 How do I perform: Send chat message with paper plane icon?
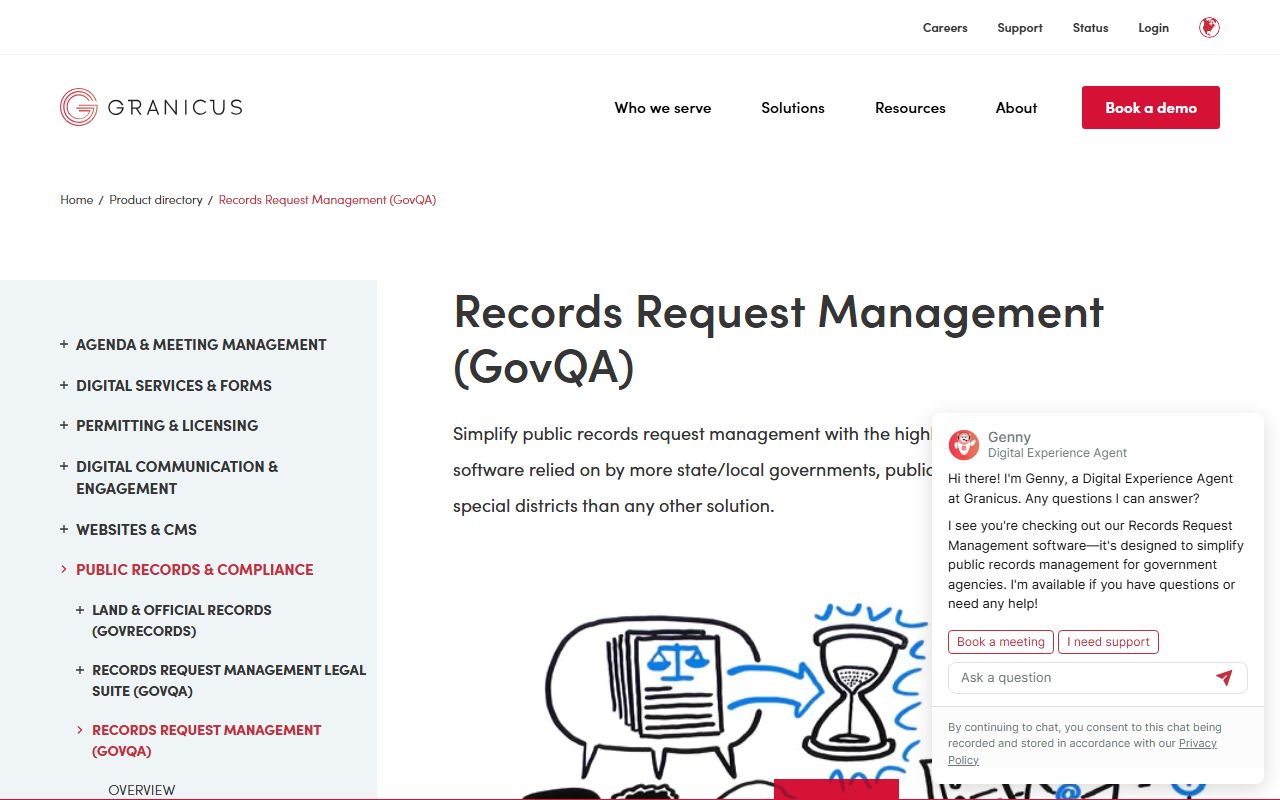coord(1224,677)
